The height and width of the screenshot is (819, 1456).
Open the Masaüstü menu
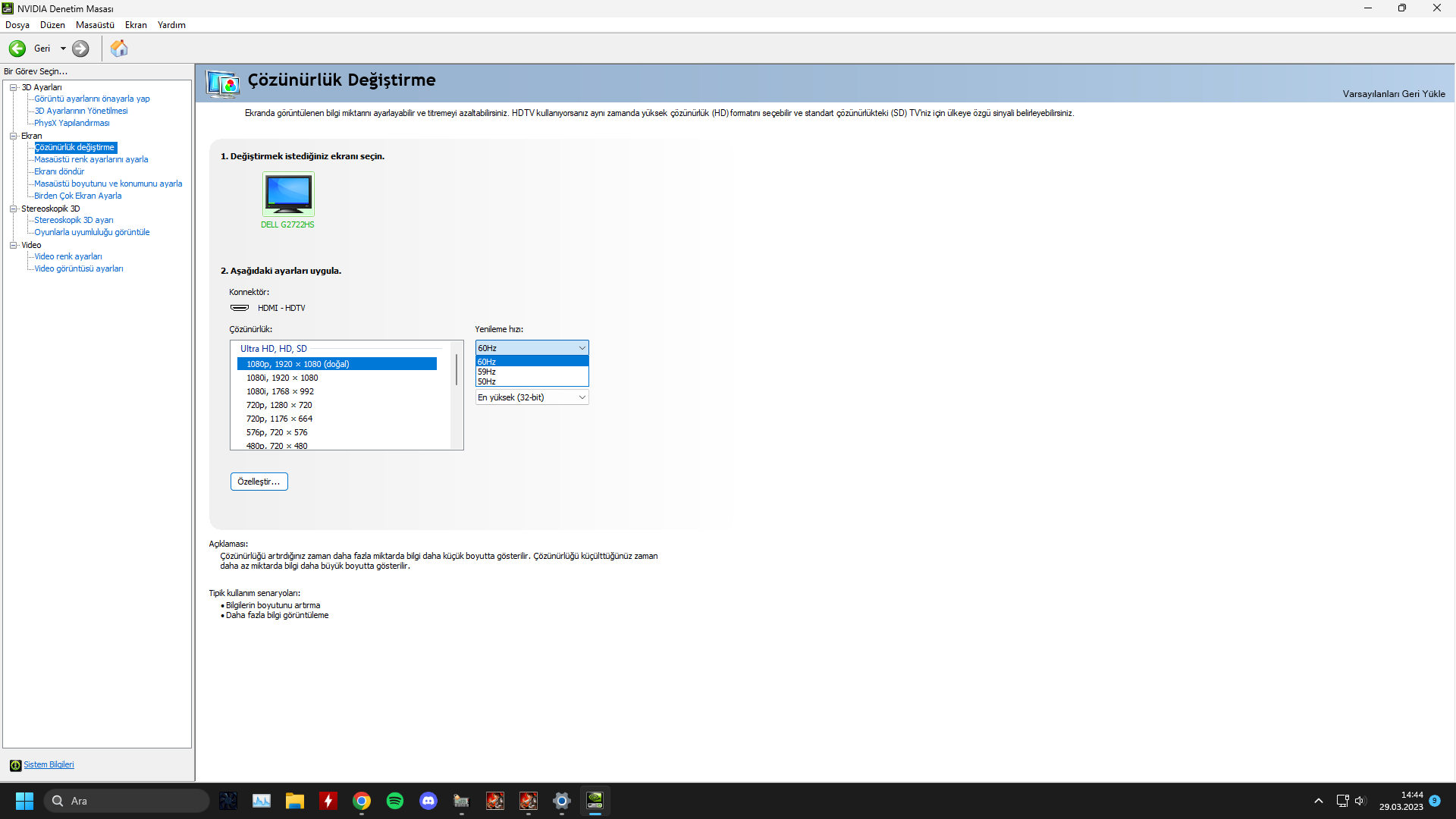(x=95, y=25)
